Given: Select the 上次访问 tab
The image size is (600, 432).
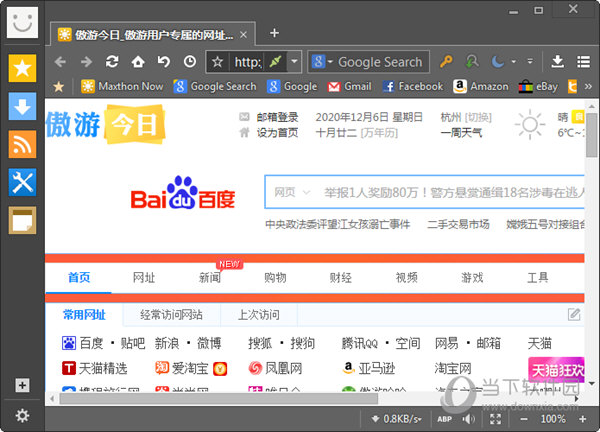Looking at the screenshot, I should (259, 315).
